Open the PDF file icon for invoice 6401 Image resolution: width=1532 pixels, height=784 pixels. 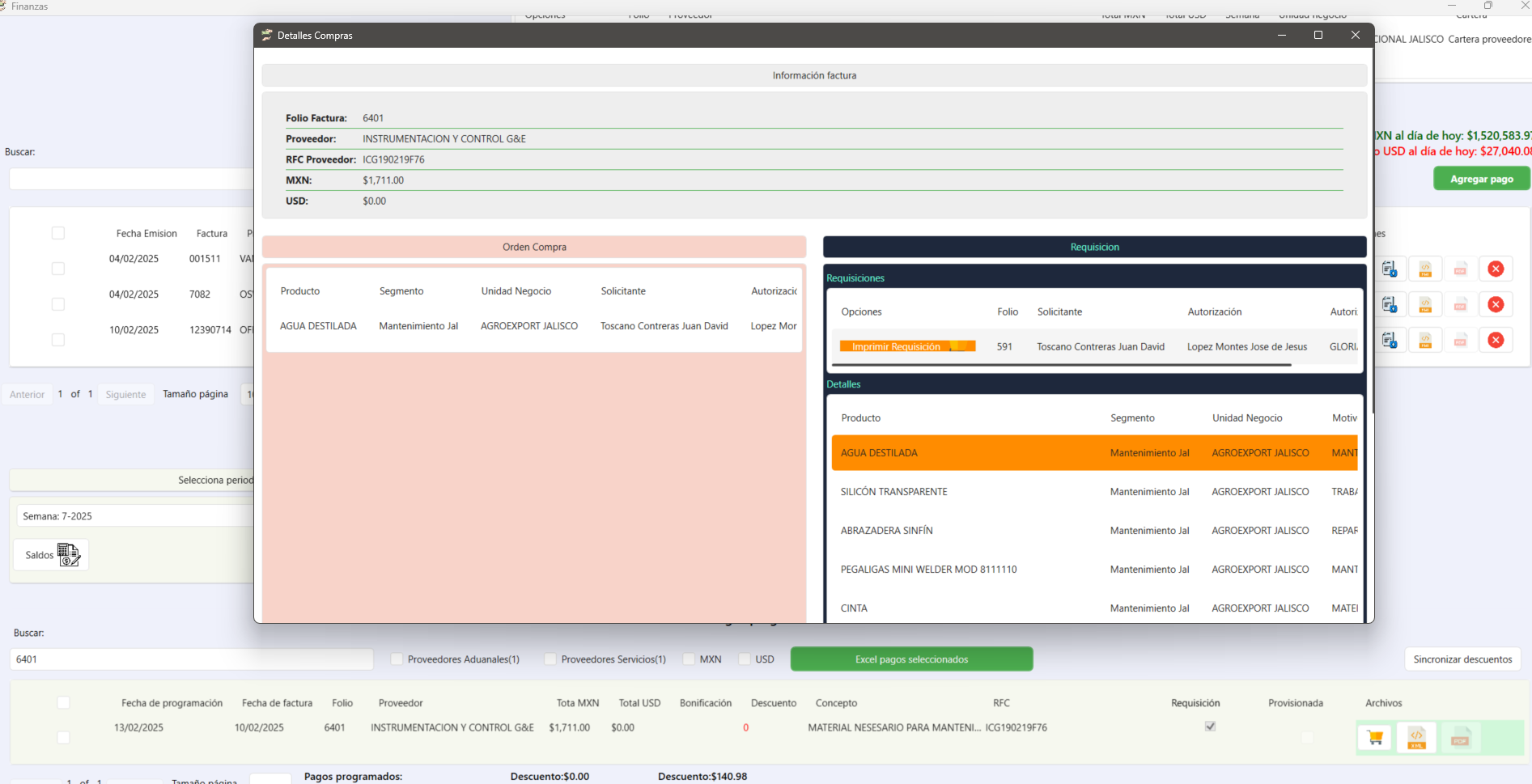(1460, 738)
